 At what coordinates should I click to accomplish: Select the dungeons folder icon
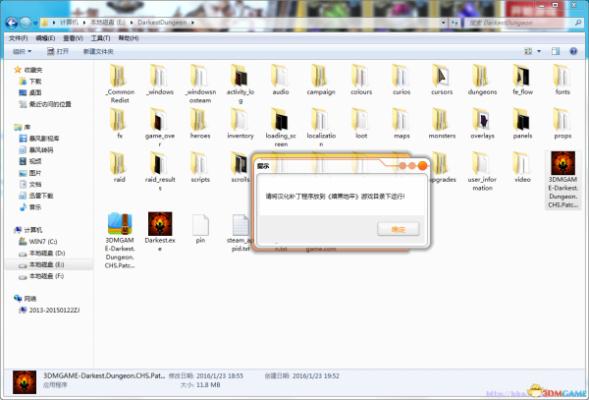point(482,75)
